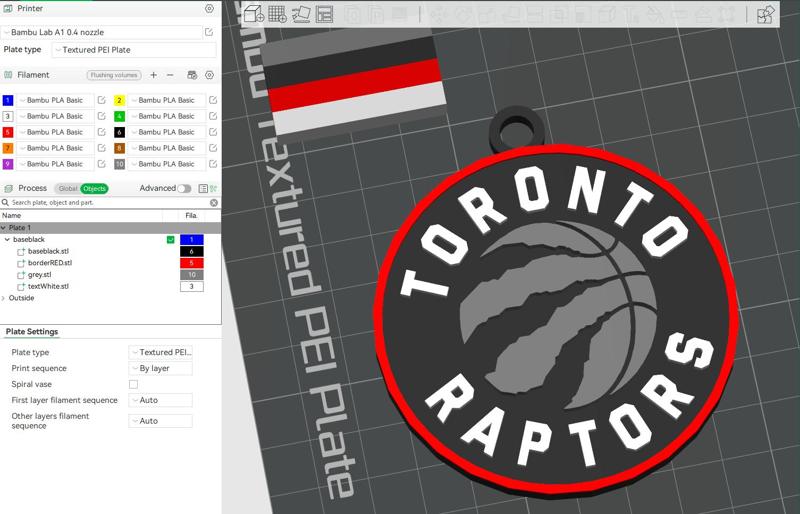Edit filament 3 preset icon
This screenshot has width=800, height=514.
click(102, 116)
